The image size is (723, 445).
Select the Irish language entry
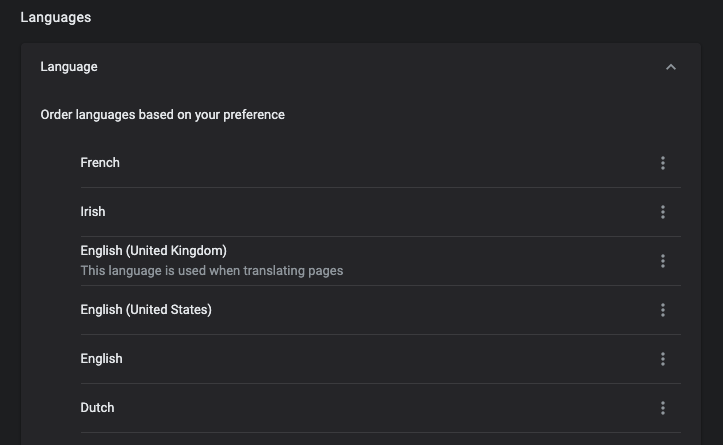[x=93, y=212]
